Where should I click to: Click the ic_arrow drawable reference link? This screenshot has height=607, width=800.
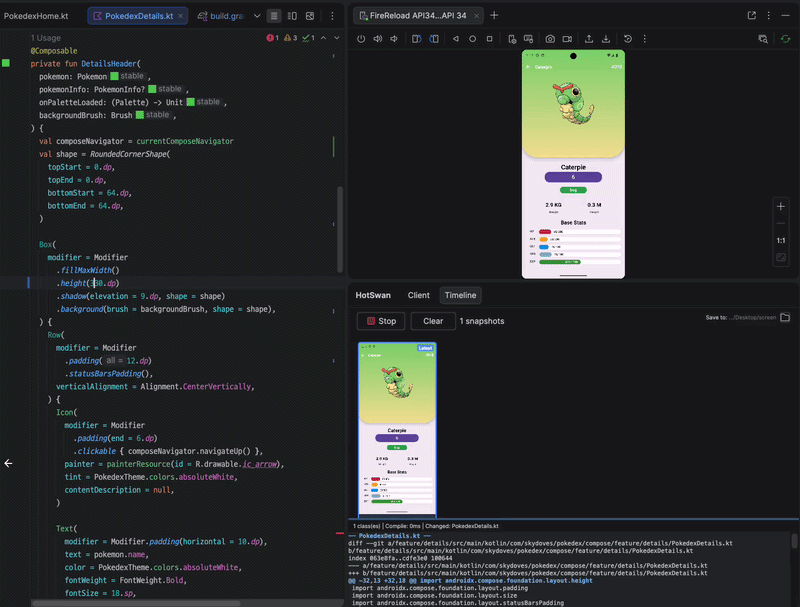pyautogui.click(x=260, y=464)
